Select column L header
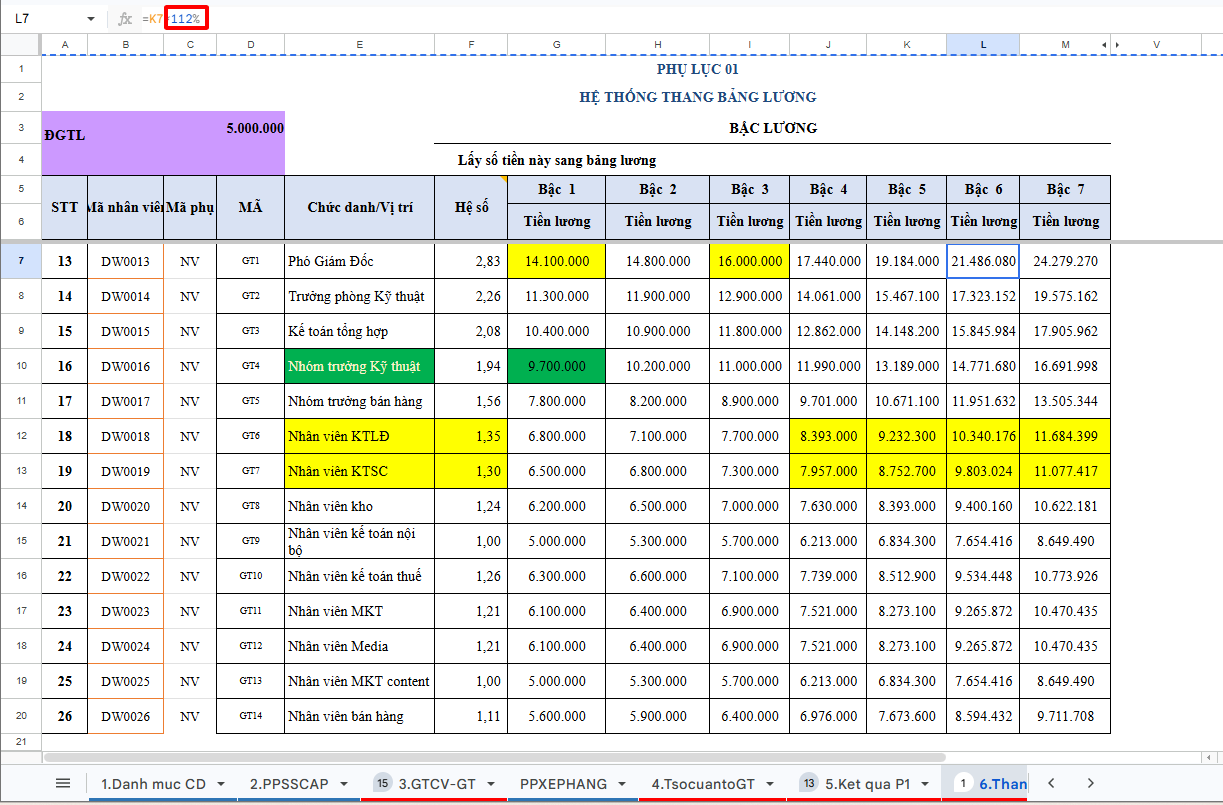1223x805 pixels. 983,45
